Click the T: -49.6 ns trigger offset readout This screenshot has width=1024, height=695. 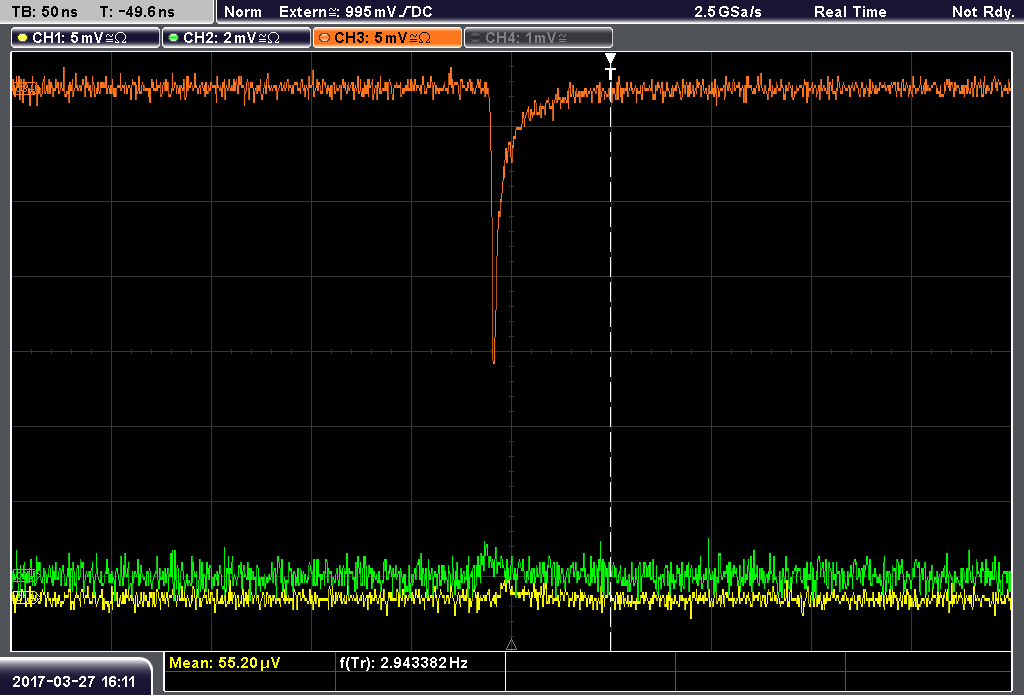pyautogui.click(x=137, y=12)
